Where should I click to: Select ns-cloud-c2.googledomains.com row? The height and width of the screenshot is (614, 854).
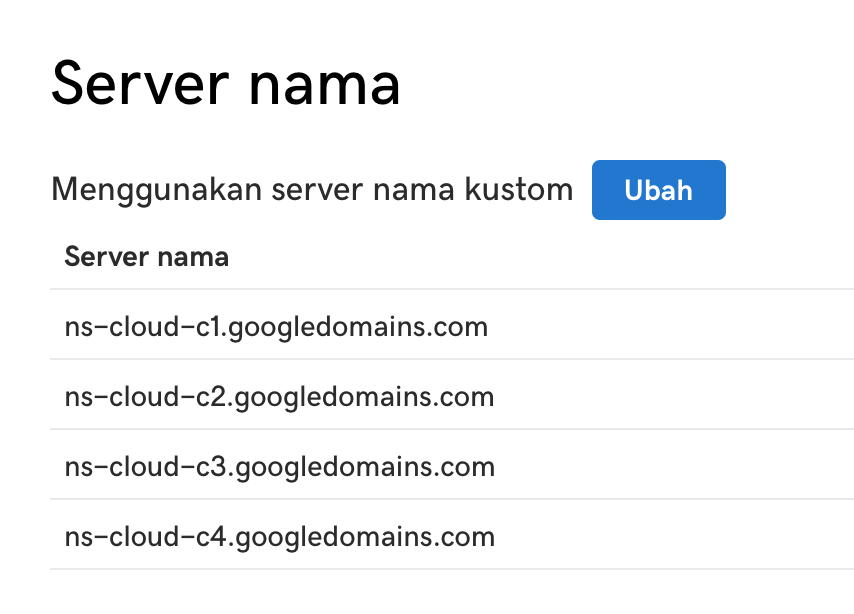click(452, 394)
